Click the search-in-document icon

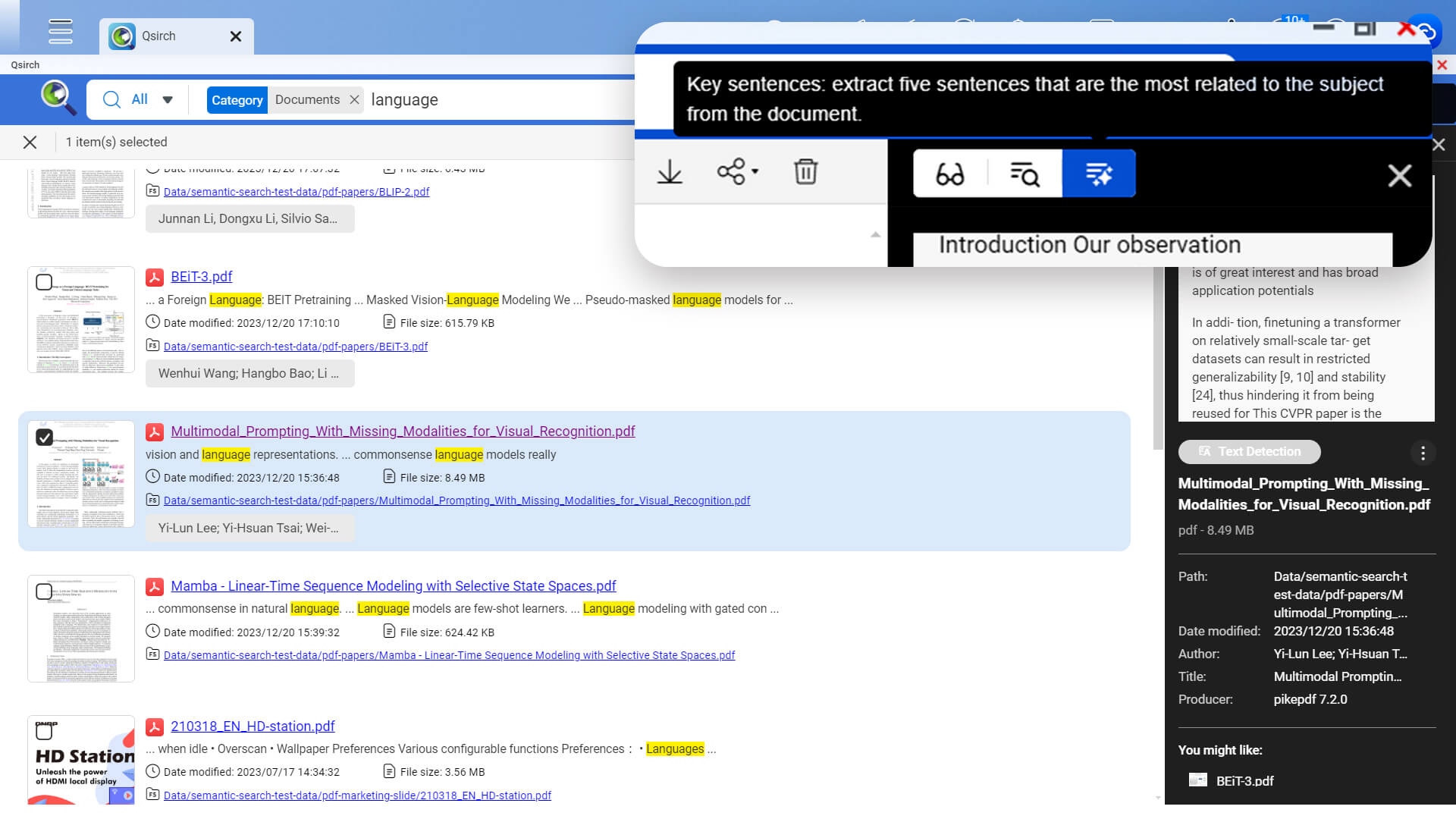[1024, 174]
